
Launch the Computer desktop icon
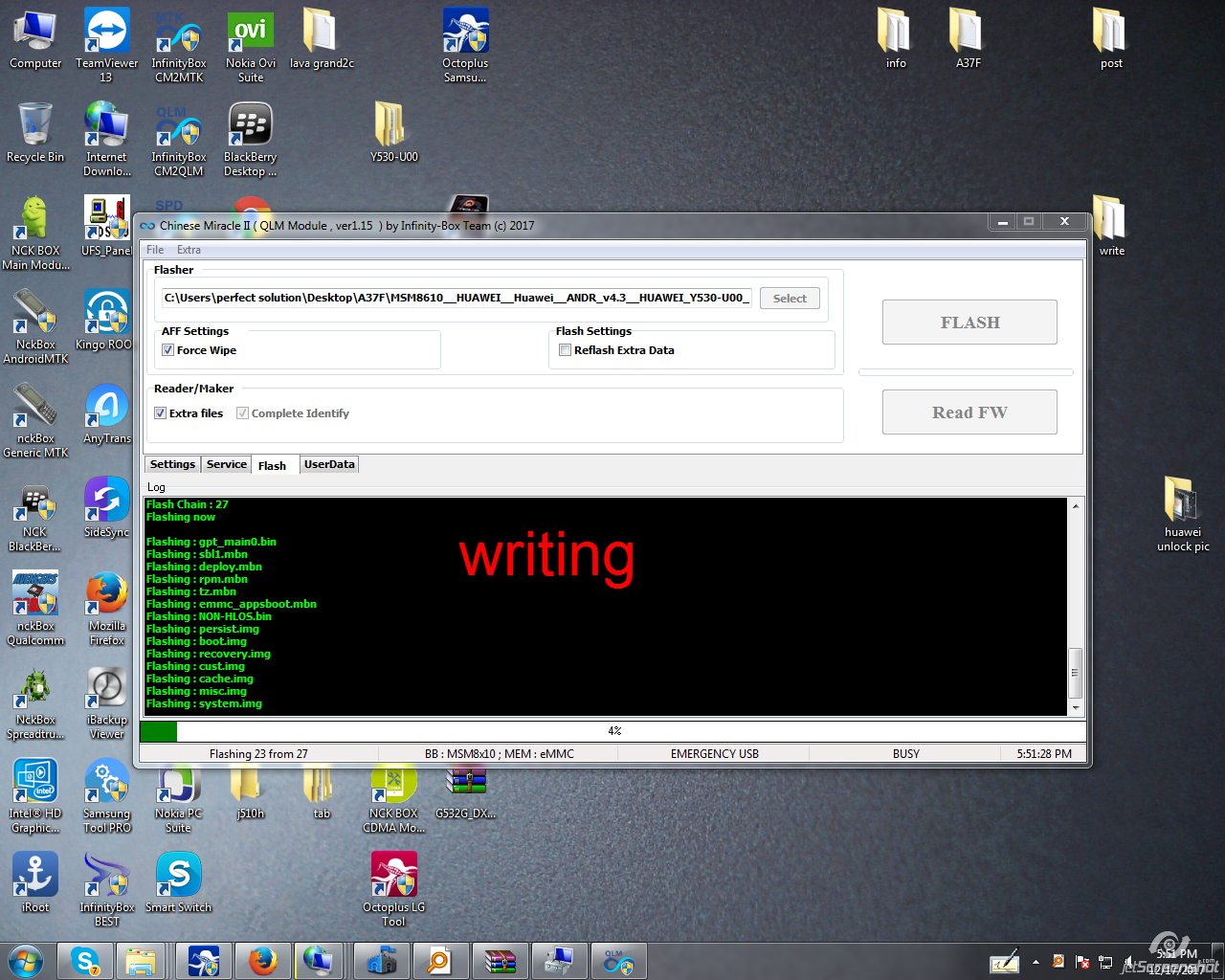pos(35,38)
